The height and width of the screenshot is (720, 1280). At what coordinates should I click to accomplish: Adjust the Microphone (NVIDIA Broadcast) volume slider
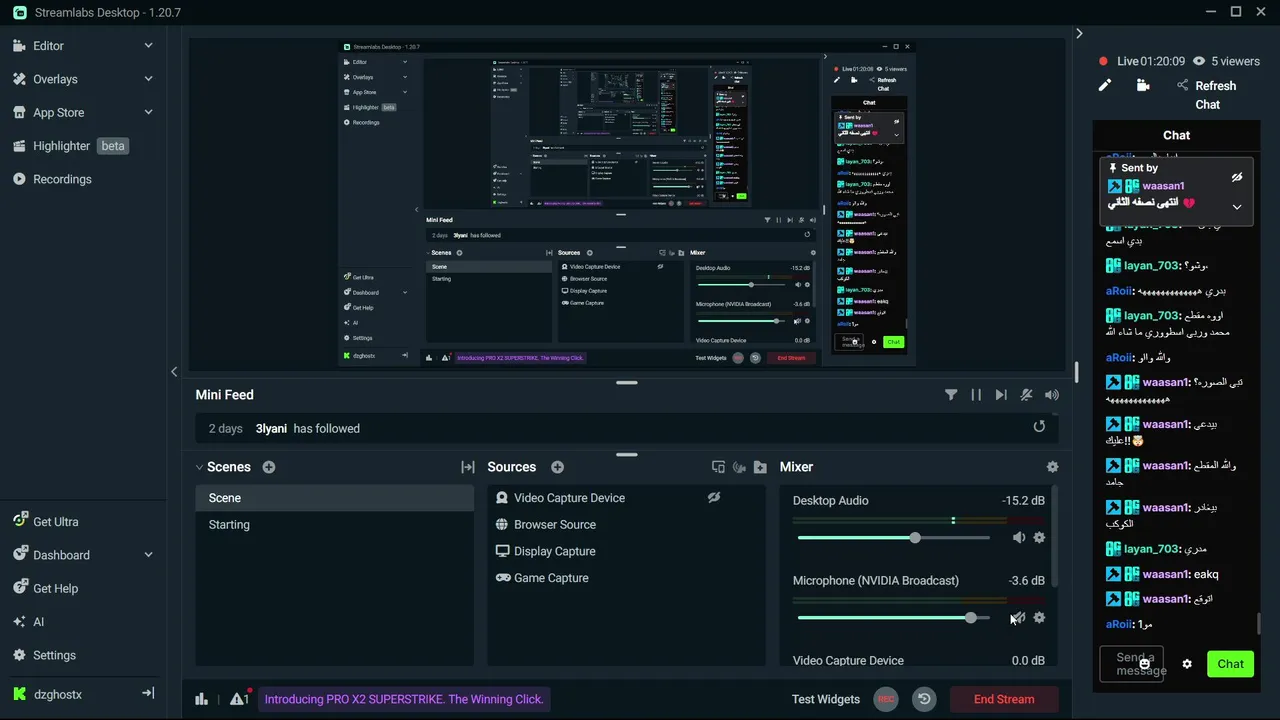pyautogui.click(x=894, y=618)
